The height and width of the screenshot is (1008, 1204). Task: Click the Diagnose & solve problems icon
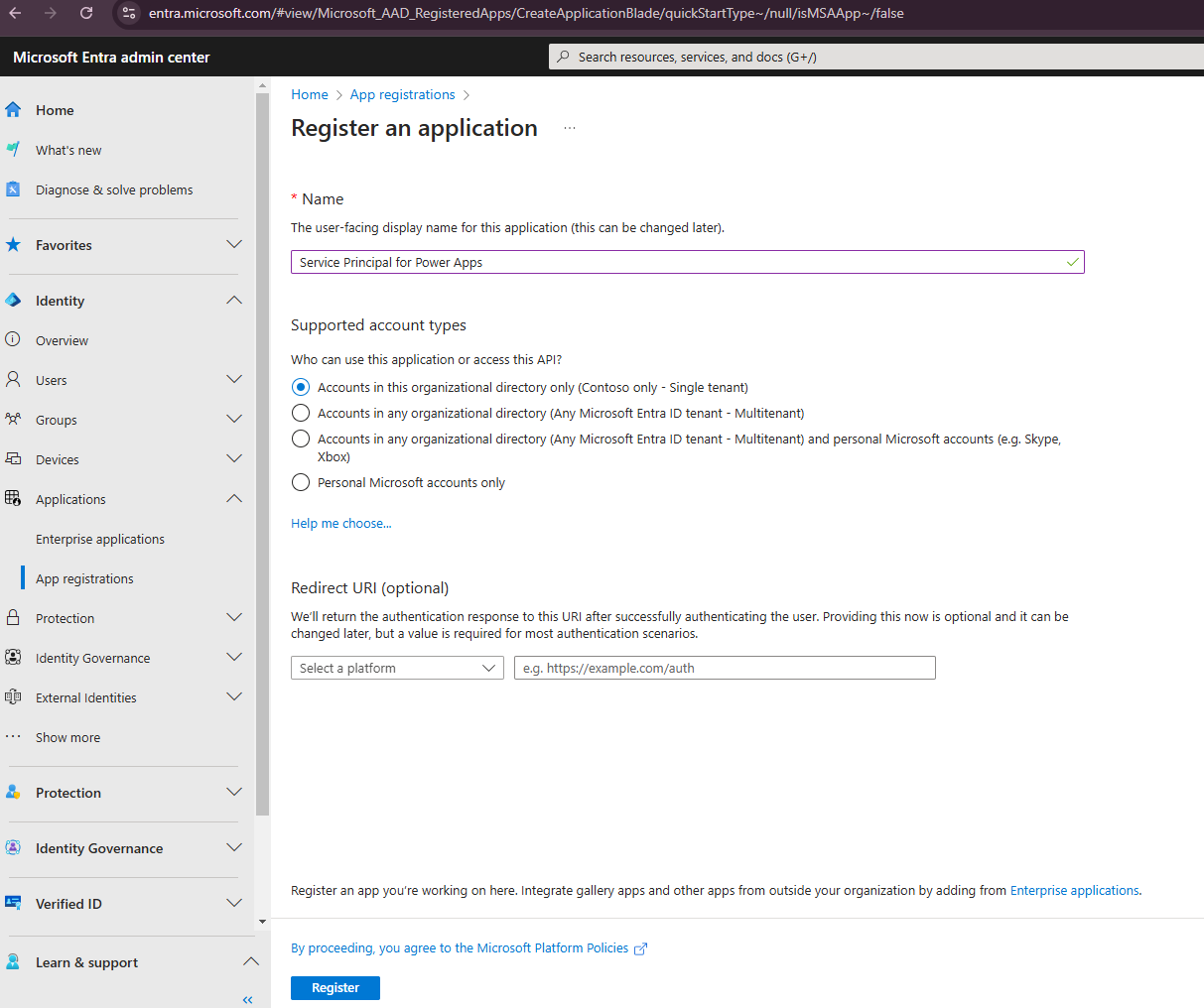(13, 189)
